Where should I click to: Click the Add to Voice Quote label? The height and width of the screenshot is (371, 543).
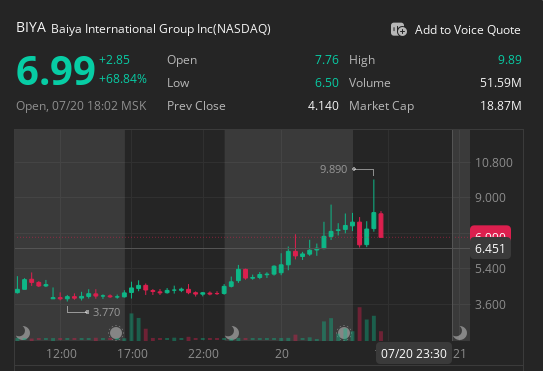tap(468, 30)
